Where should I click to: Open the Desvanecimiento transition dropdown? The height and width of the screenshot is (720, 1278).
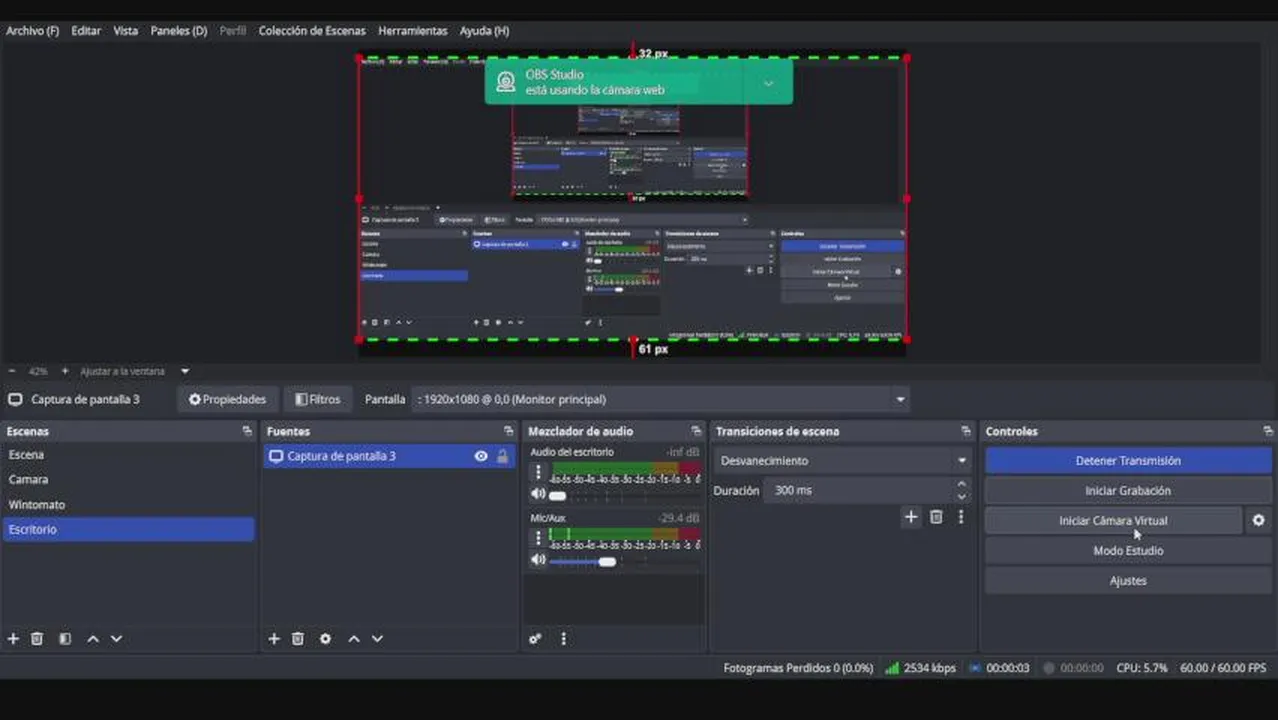pyautogui.click(x=844, y=461)
